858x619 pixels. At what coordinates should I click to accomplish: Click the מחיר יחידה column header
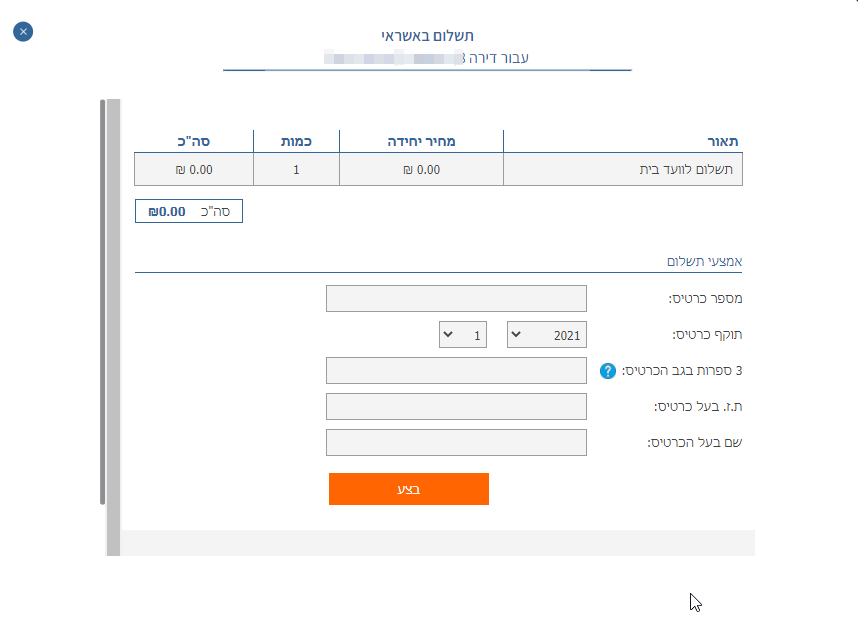click(x=421, y=141)
